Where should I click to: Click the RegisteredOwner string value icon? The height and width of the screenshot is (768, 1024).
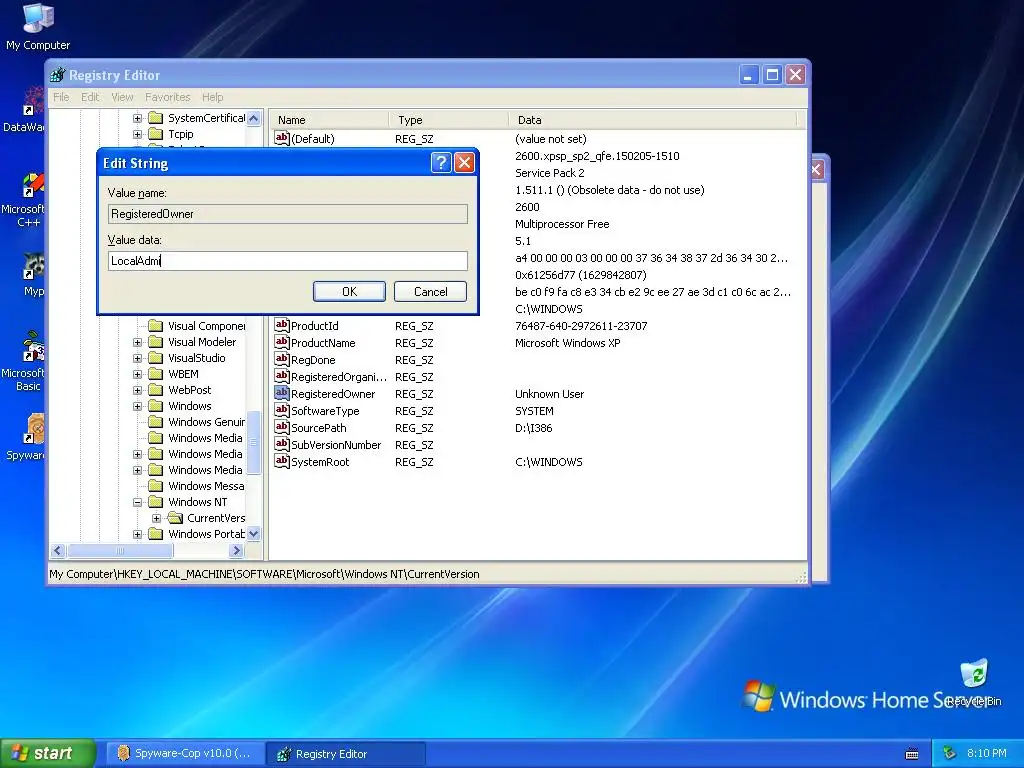pos(281,392)
